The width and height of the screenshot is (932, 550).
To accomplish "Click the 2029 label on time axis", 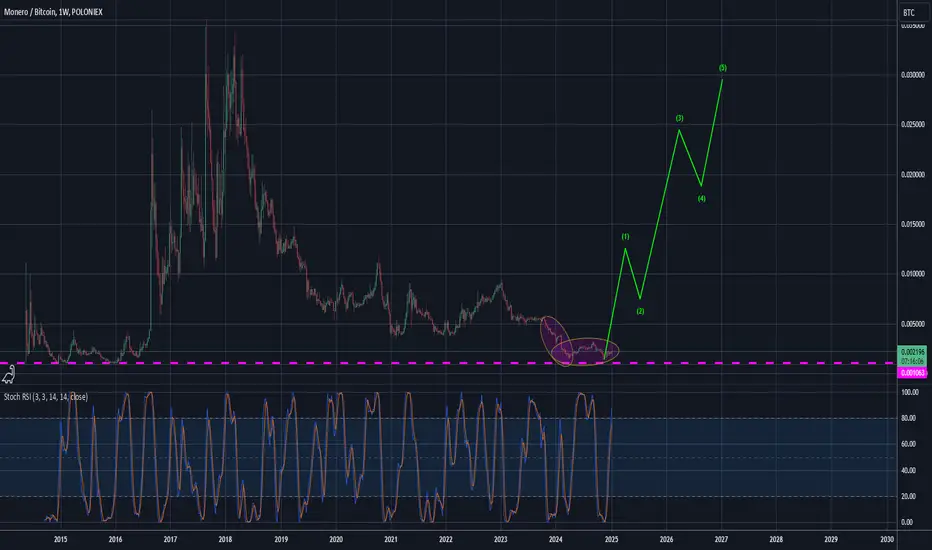I will [x=831, y=539].
